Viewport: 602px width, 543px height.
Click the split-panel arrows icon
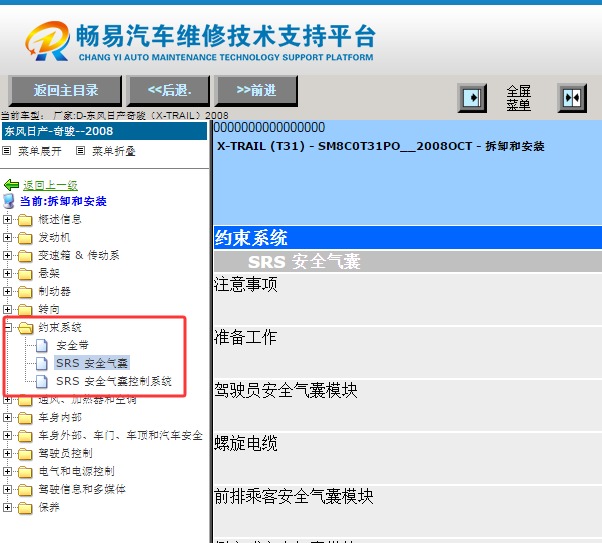[572, 98]
